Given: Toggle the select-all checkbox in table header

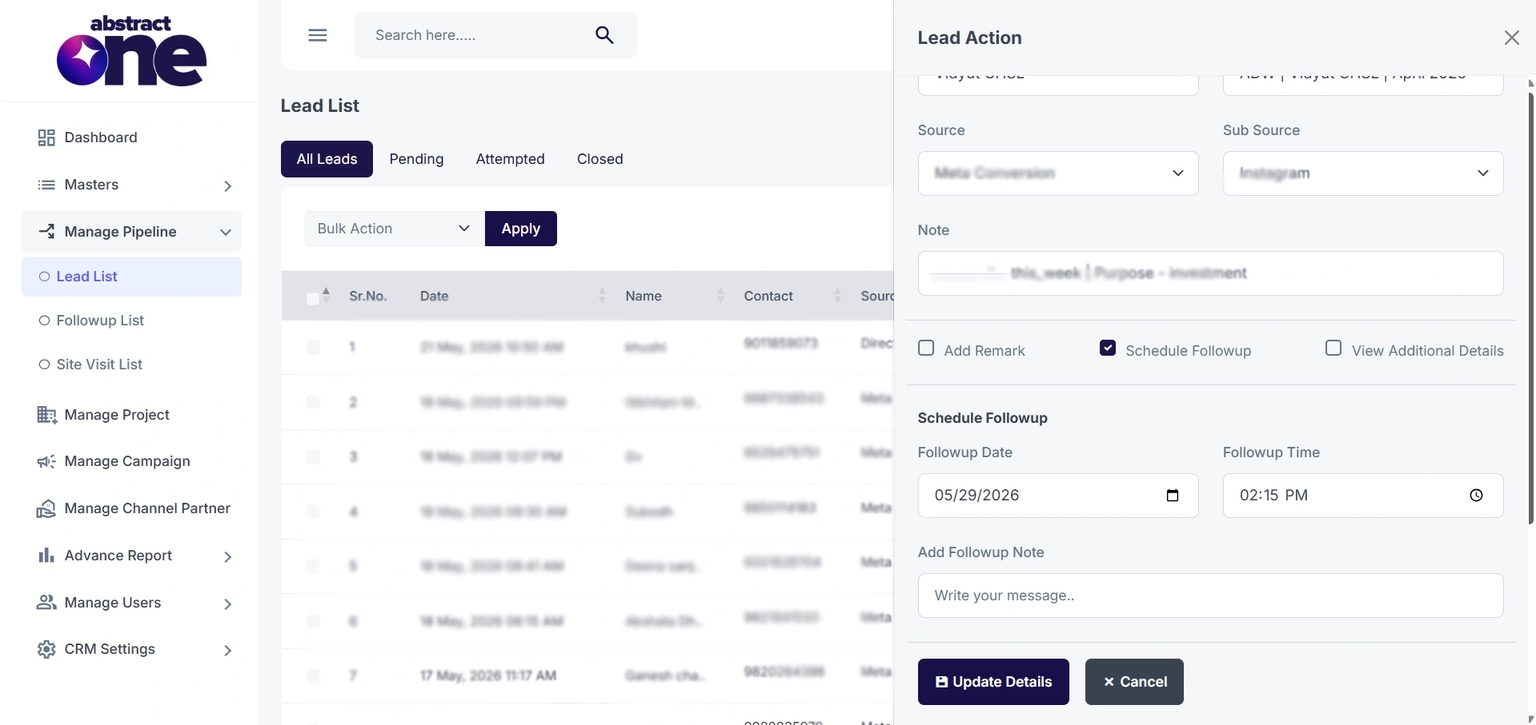Looking at the screenshot, I should (313, 298).
